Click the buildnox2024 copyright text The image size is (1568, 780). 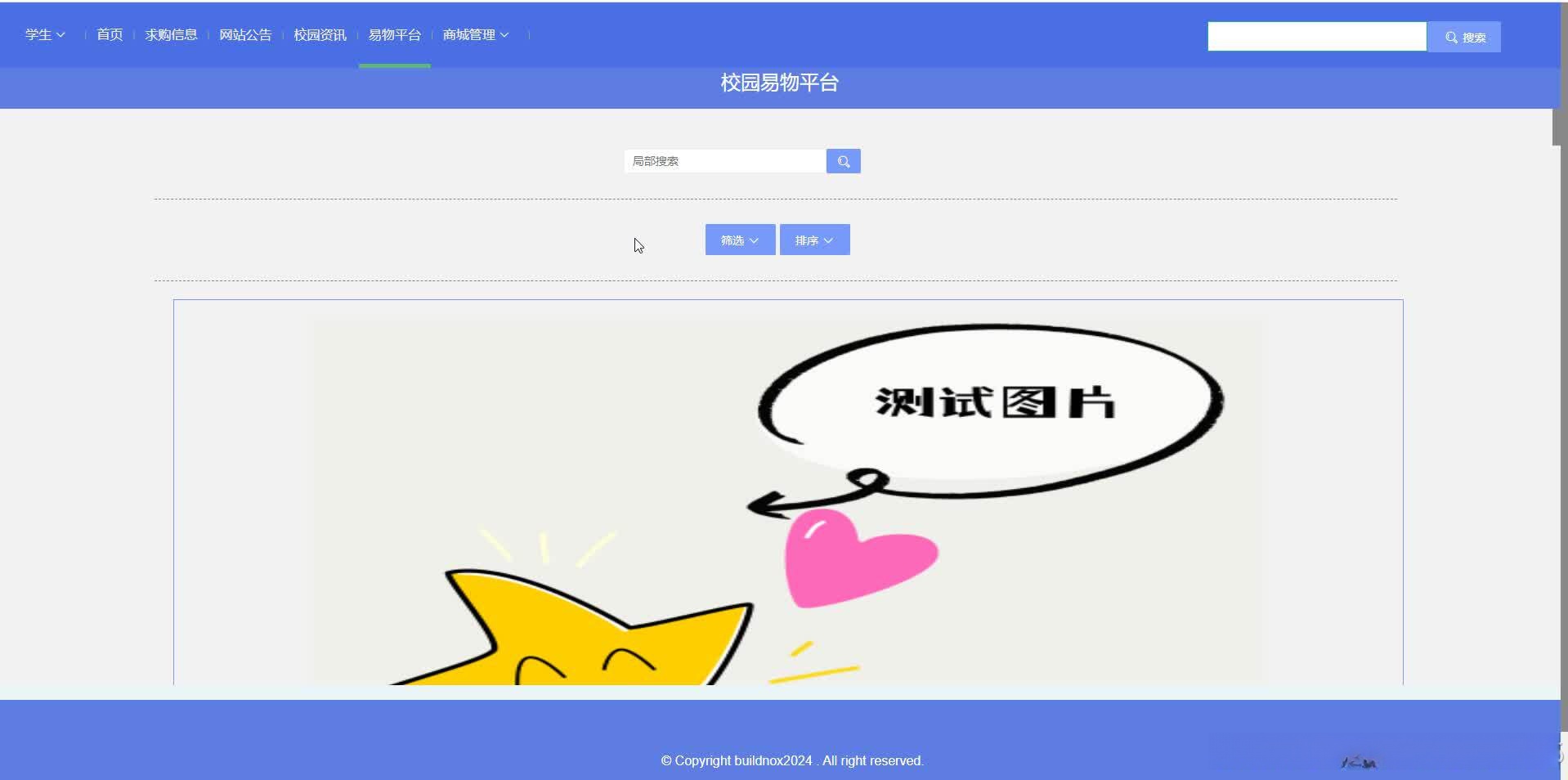(x=790, y=760)
